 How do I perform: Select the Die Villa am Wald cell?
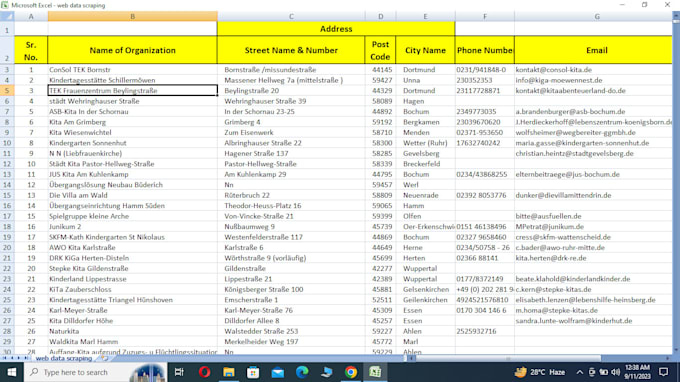pyautogui.click(x=132, y=195)
